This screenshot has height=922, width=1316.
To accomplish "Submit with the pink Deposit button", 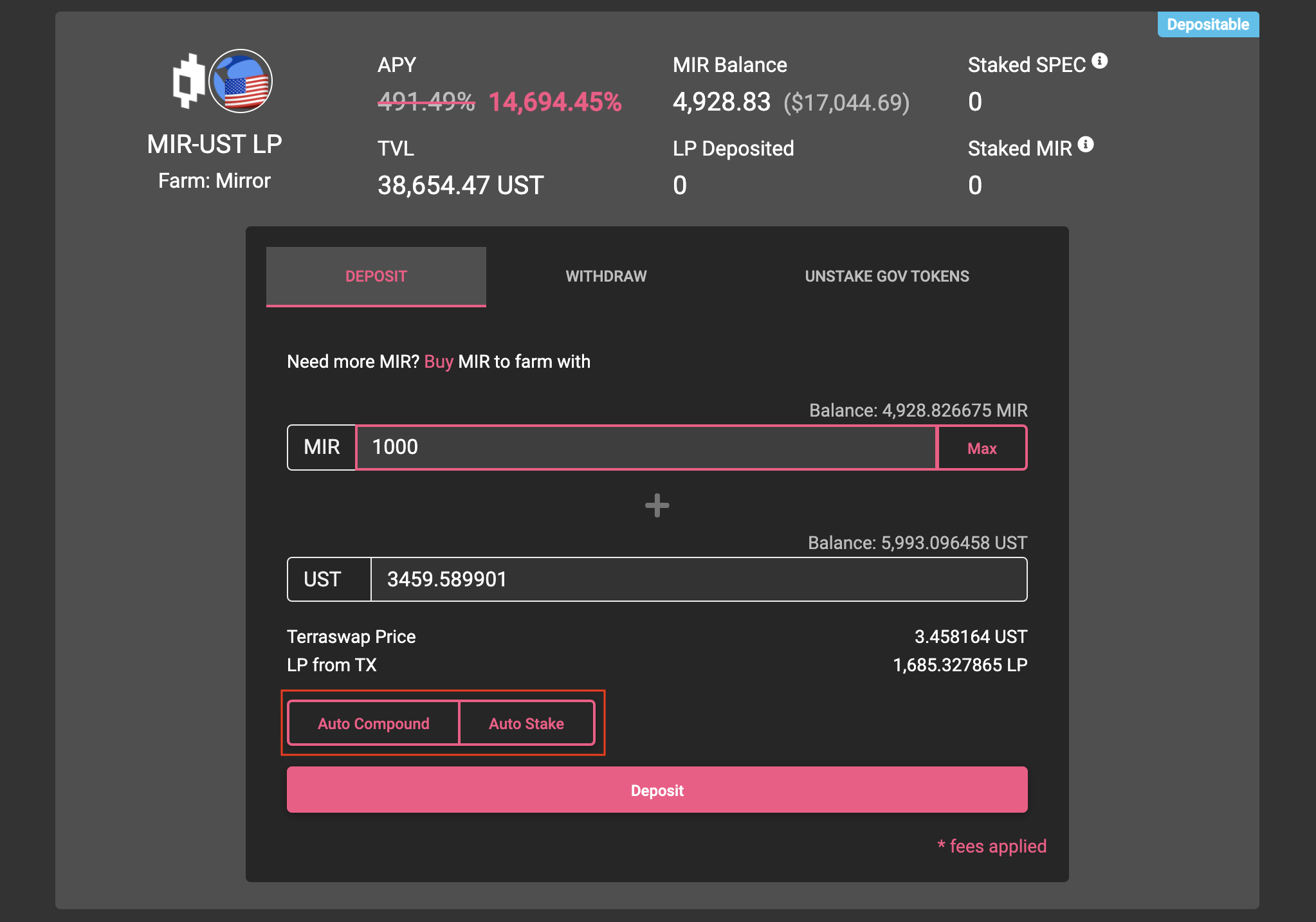I will click(x=657, y=790).
